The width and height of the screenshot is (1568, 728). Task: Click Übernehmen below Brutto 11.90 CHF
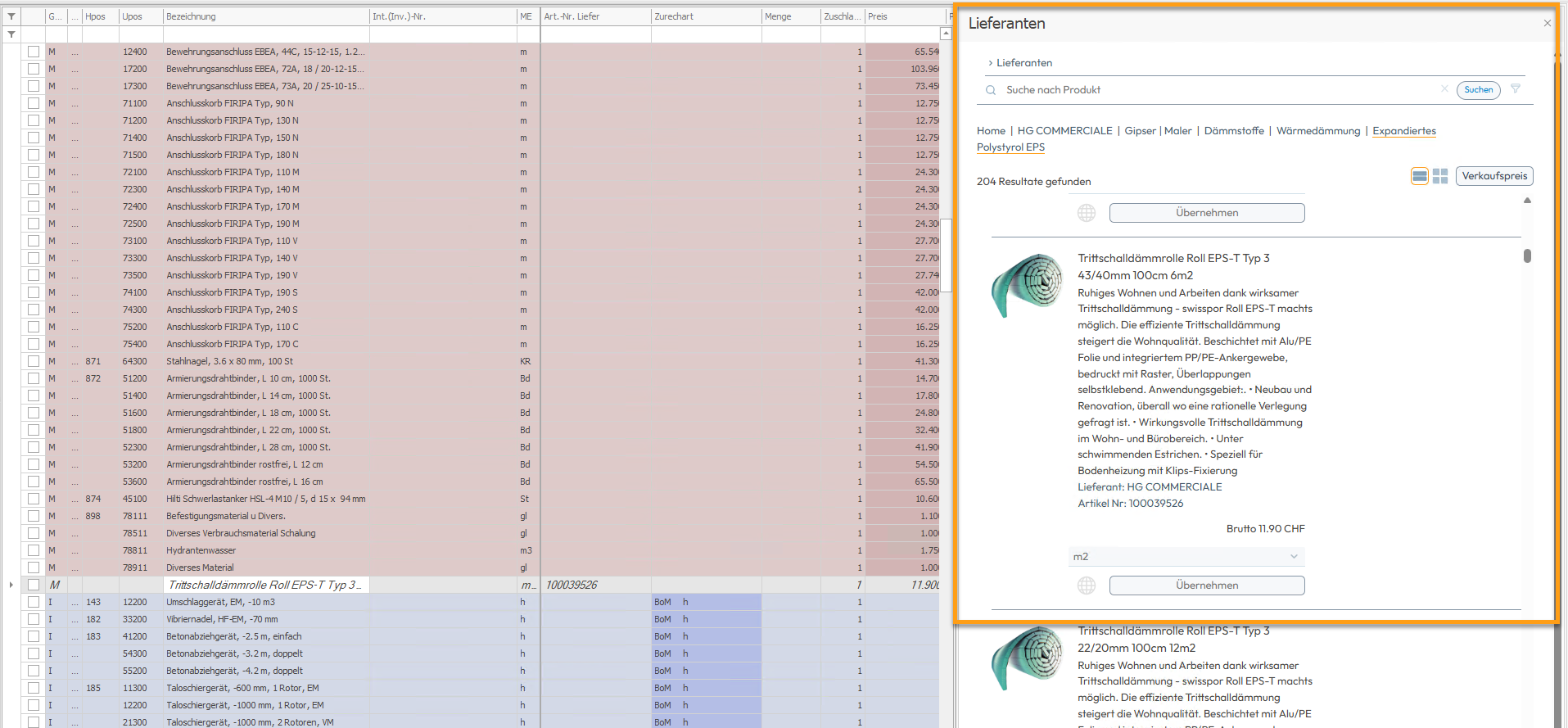click(1207, 586)
